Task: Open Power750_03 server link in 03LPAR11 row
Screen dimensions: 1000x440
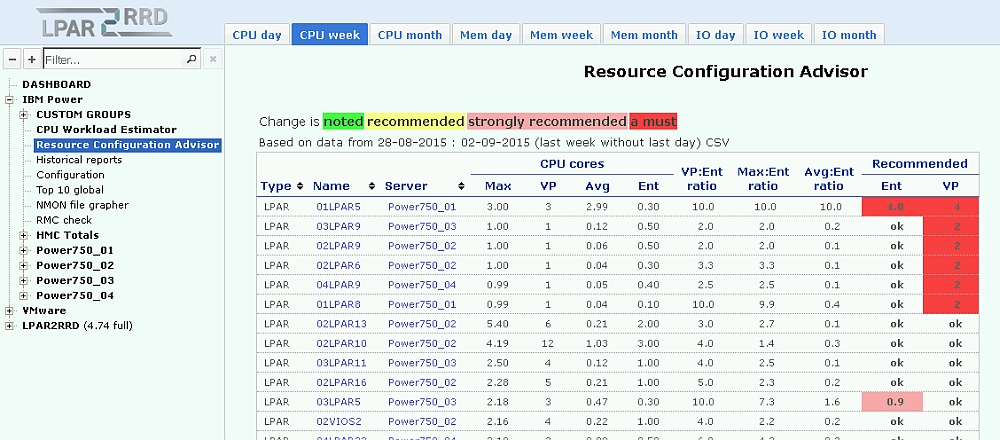Action: [x=422, y=363]
